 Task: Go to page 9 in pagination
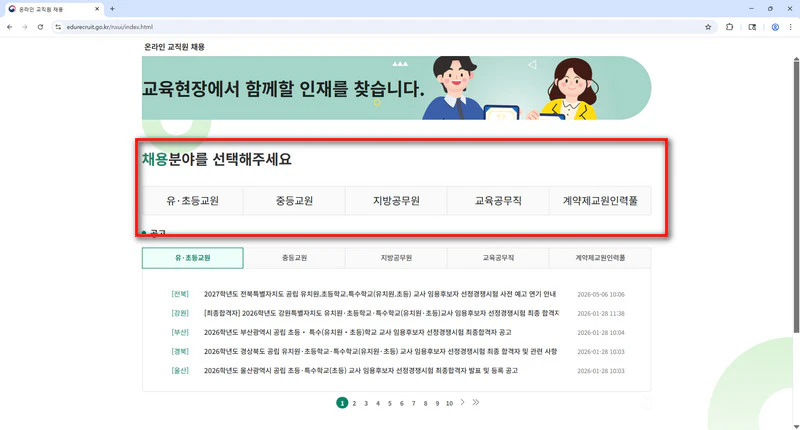437,403
